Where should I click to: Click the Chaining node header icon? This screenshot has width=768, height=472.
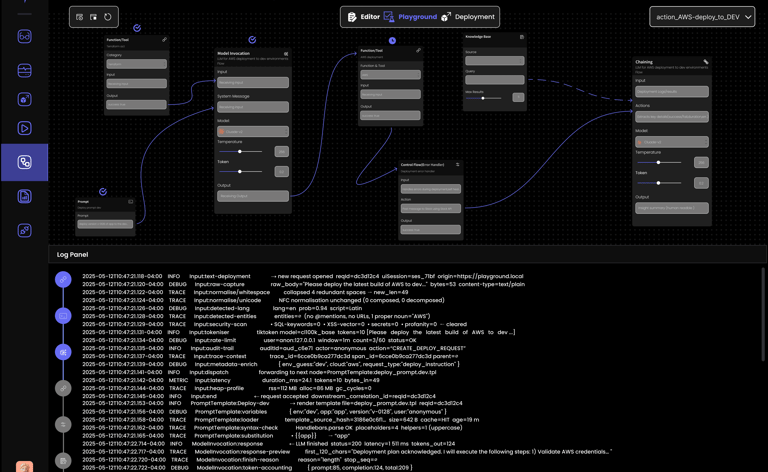pyautogui.click(x=706, y=62)
